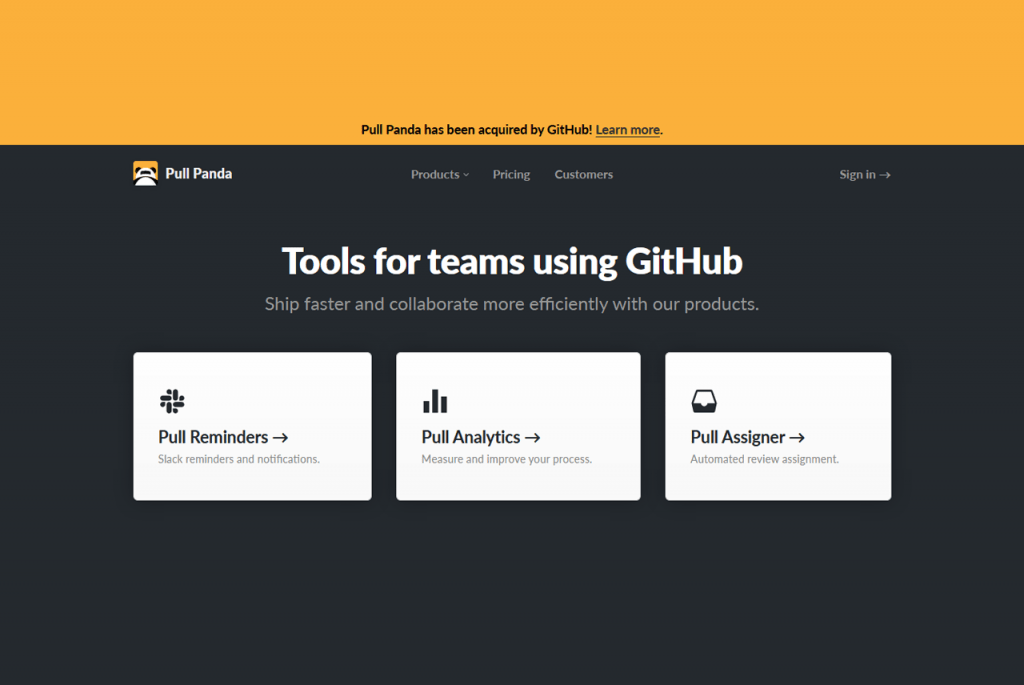Open the Pull Analytics product link
This screenshot has height=685, width=1024.
(x=470, y=437)
